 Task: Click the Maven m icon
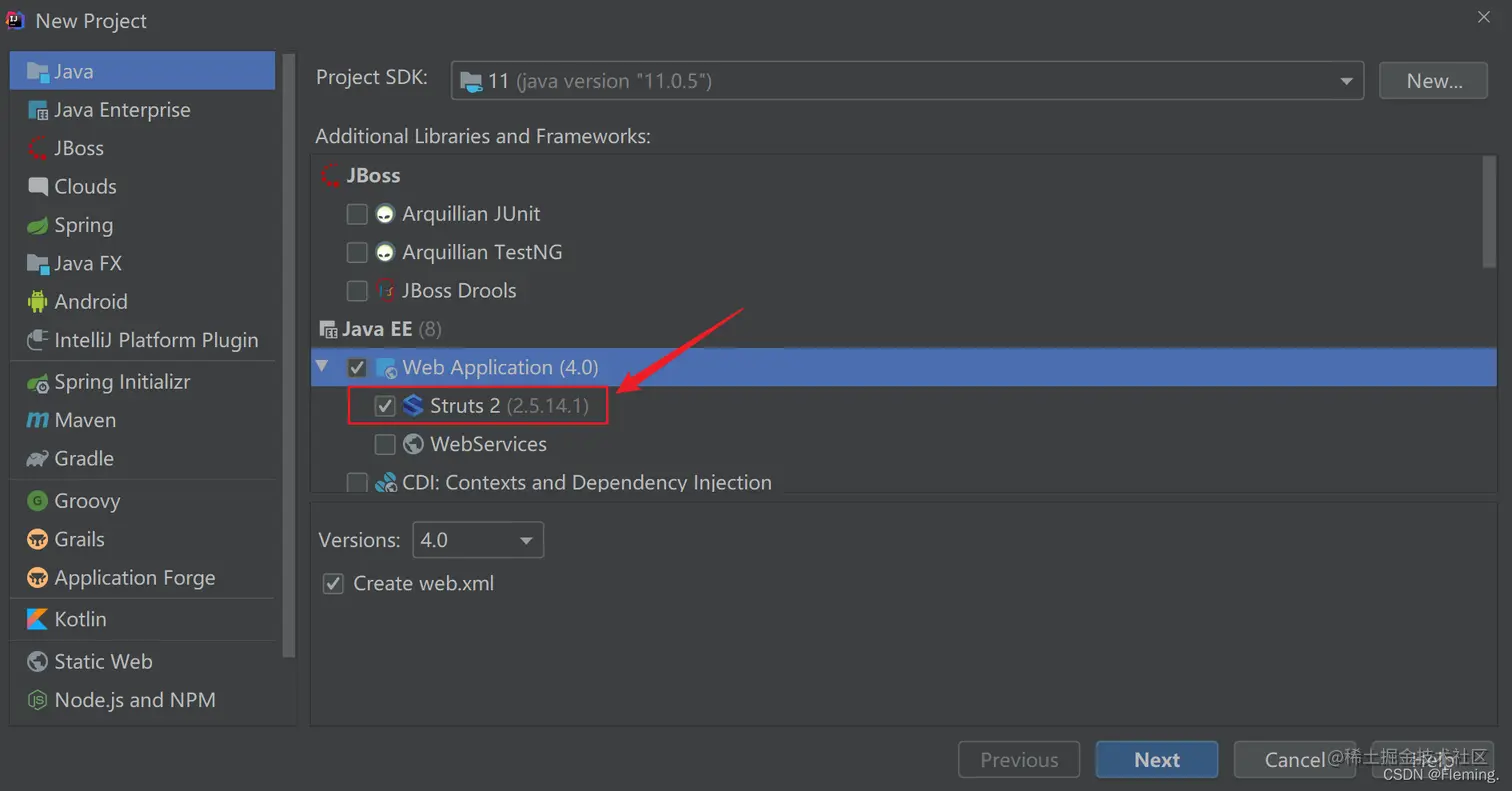click(38, 420)
